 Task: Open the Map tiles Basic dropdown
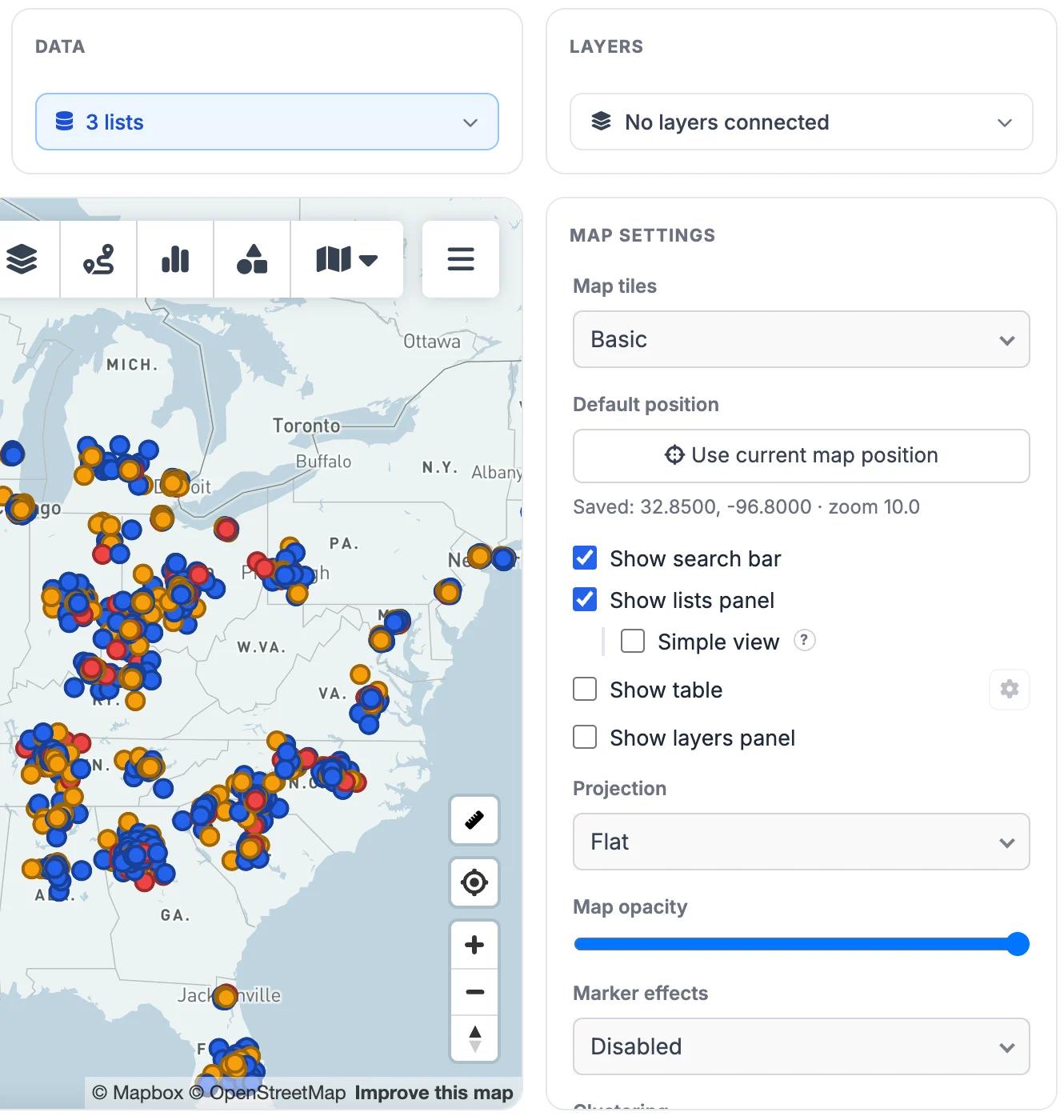click(x=802, y=339)
